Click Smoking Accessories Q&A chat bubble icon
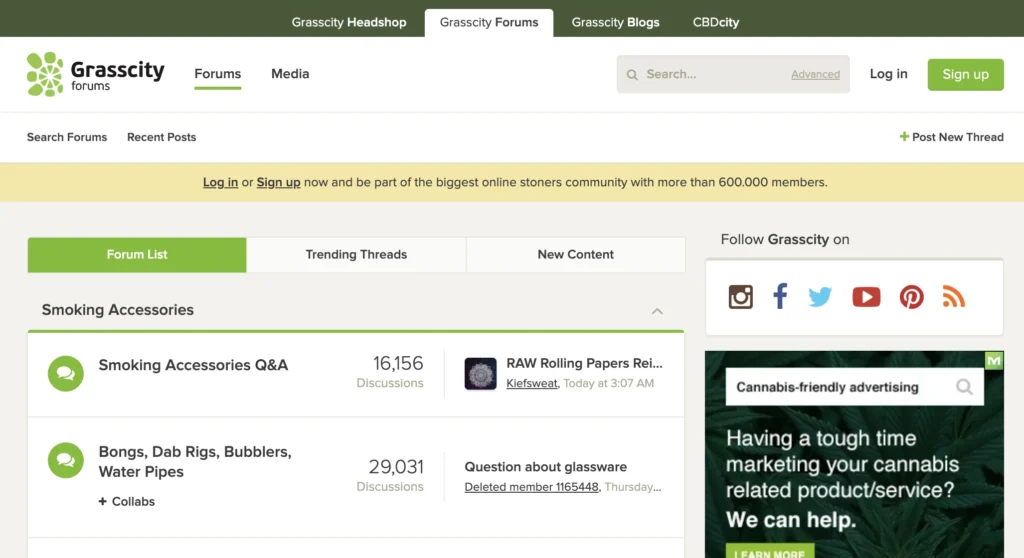Image resolution: width=1024 pixels, height=558 pixels. tap(65, 373)
